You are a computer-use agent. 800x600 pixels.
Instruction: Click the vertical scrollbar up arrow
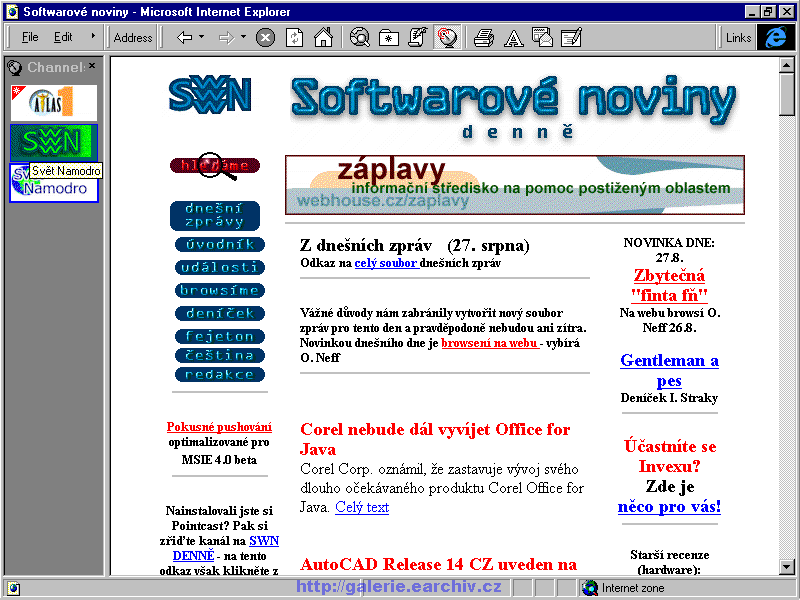coord(786,65)
